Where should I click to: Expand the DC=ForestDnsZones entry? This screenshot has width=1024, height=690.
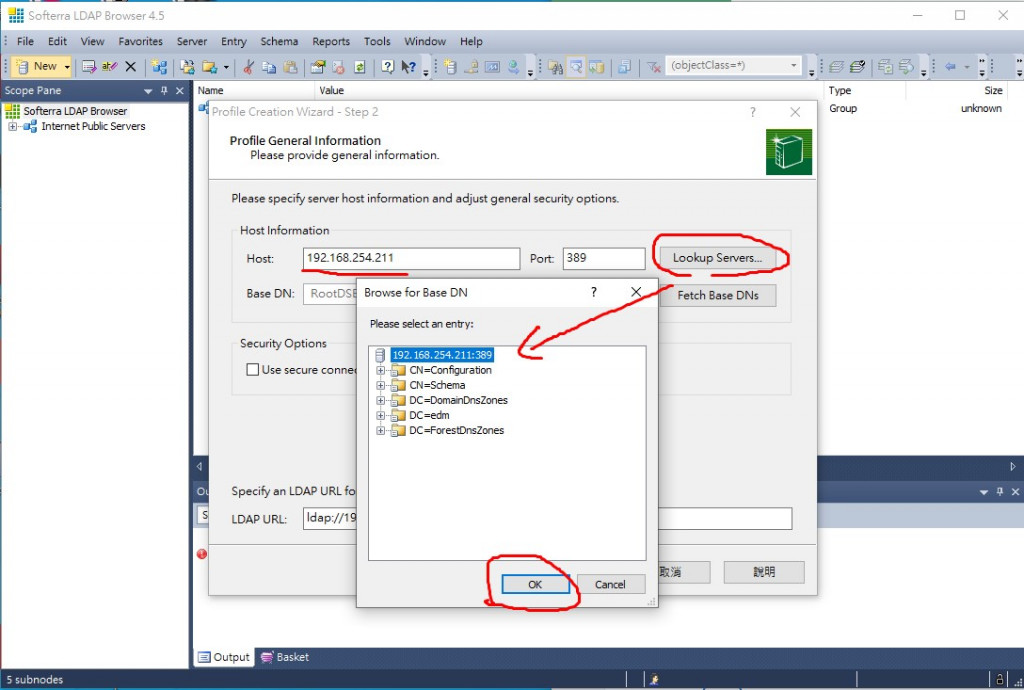(x=381, y=430)
